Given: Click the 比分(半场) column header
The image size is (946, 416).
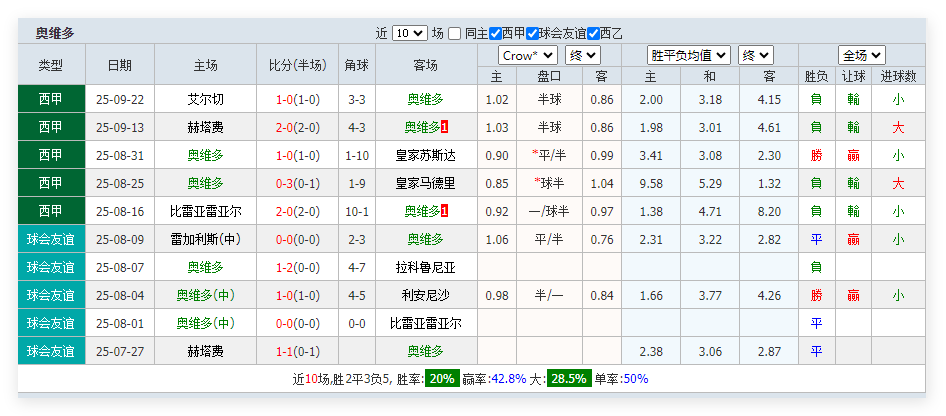Looking at the screenshot, I should (x=297, y=65).
